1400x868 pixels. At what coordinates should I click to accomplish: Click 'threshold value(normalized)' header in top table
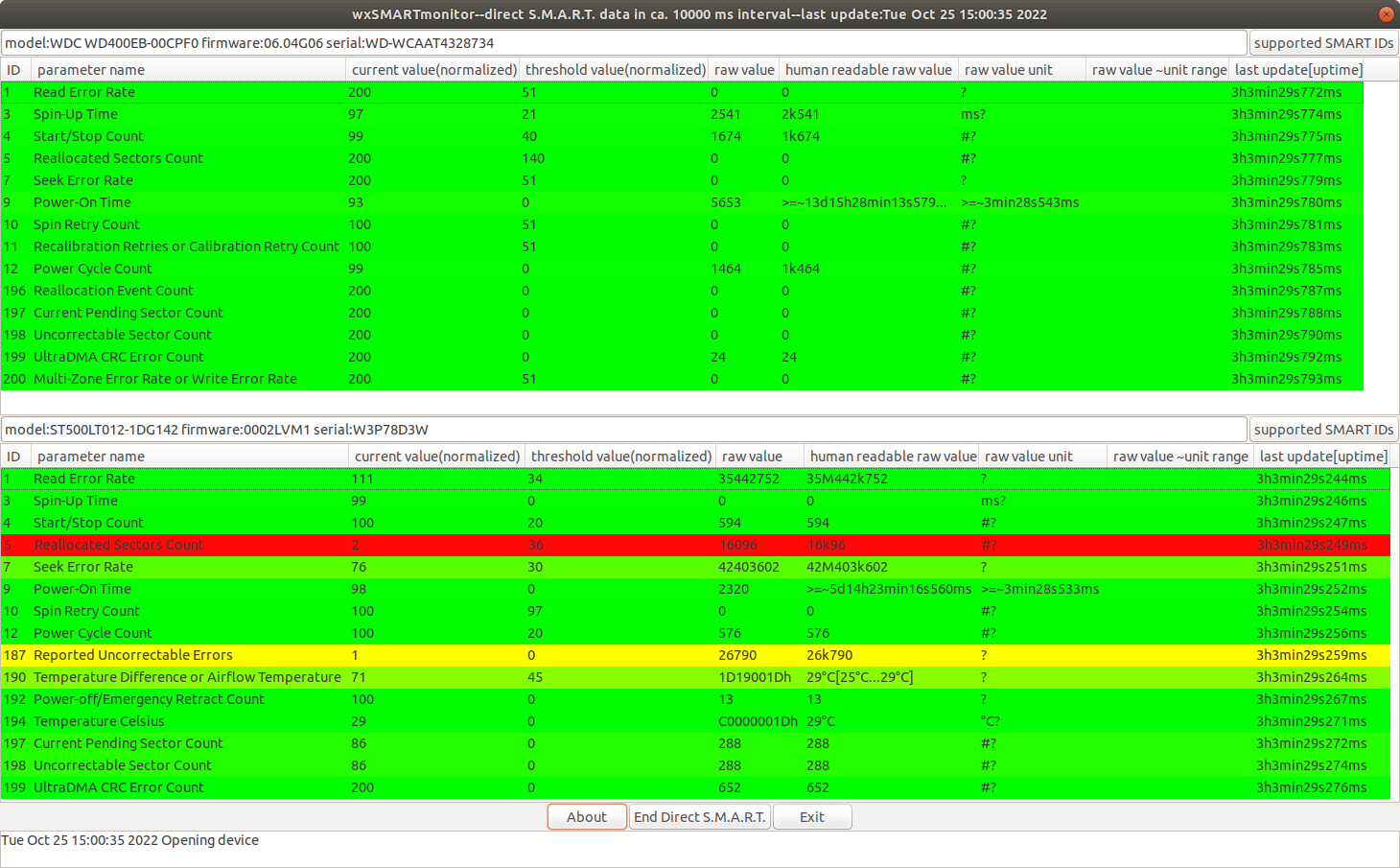pos(614,70)
